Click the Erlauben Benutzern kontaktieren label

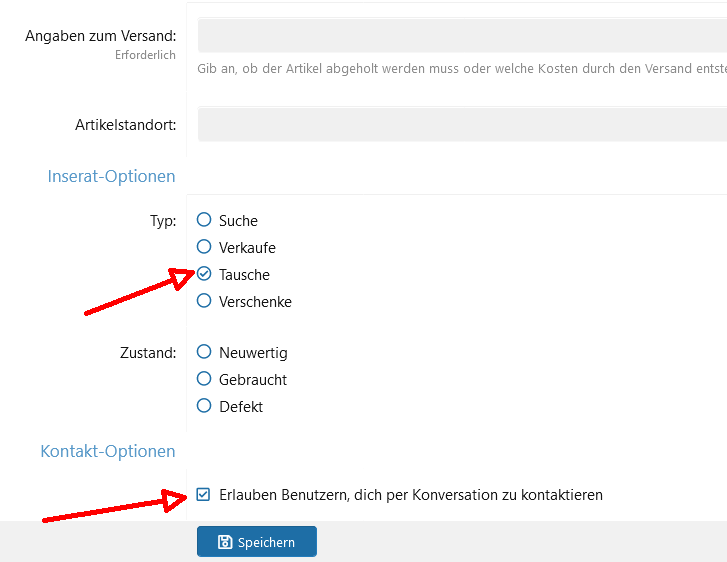click(411, 495)
